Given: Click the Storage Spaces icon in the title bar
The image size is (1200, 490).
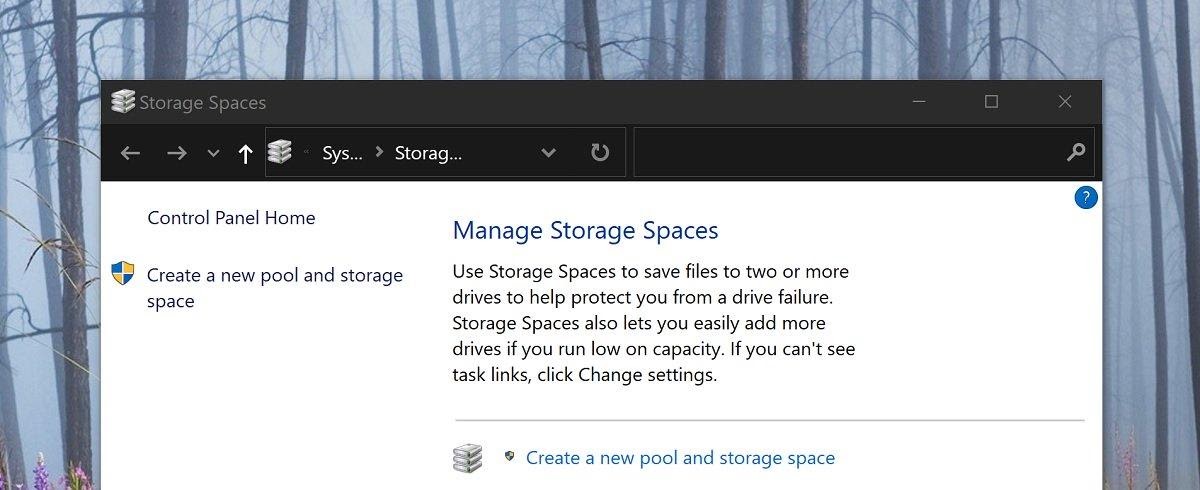Looking at the screenshot, I should click(x=123, y=102).
